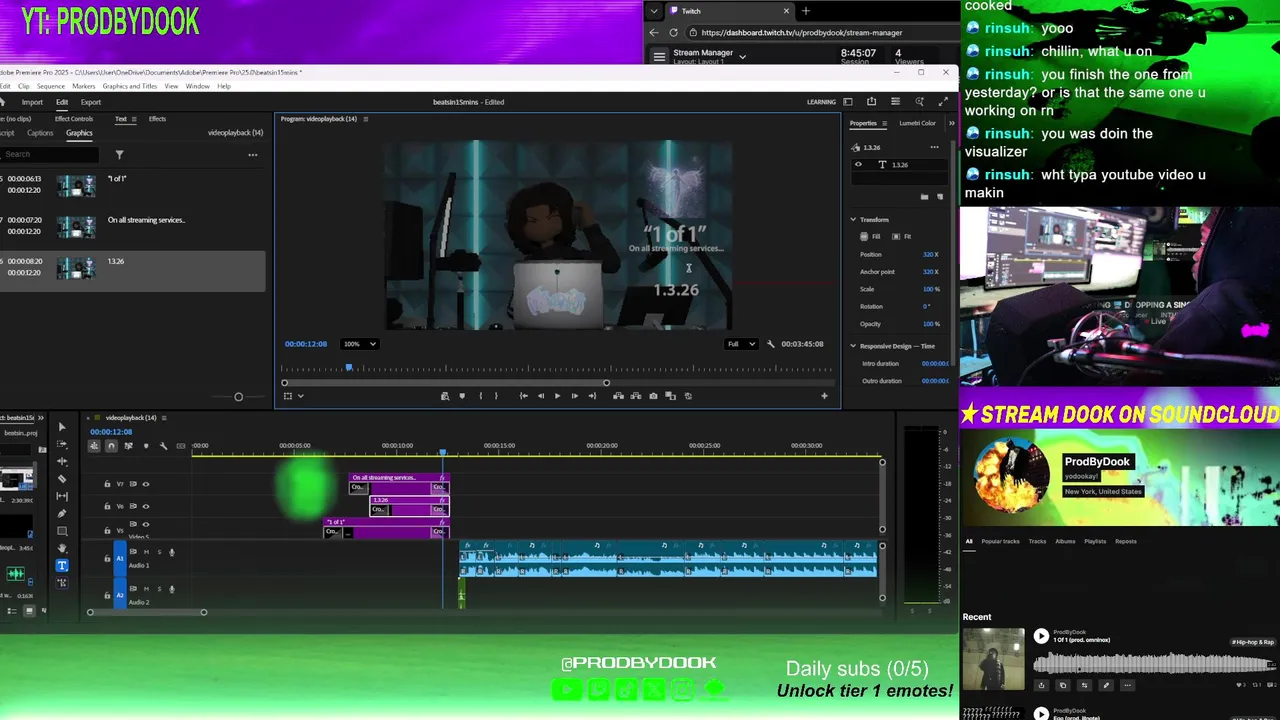The width and height of the screenshot is (1280, 720).
Task: Click the Lift button in Program monitor
Action: [618, 396]
